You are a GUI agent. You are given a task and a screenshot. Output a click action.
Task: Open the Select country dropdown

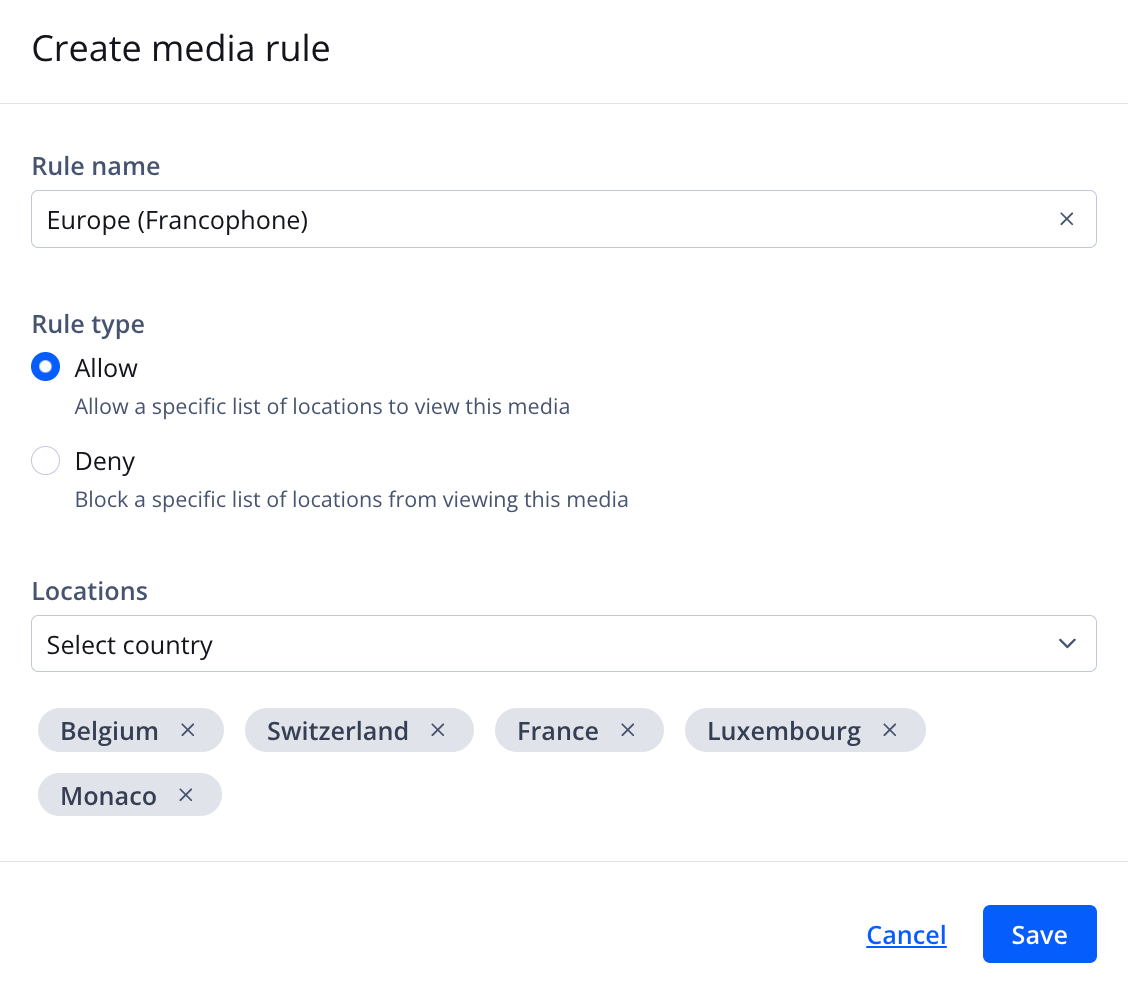(563, 644)
